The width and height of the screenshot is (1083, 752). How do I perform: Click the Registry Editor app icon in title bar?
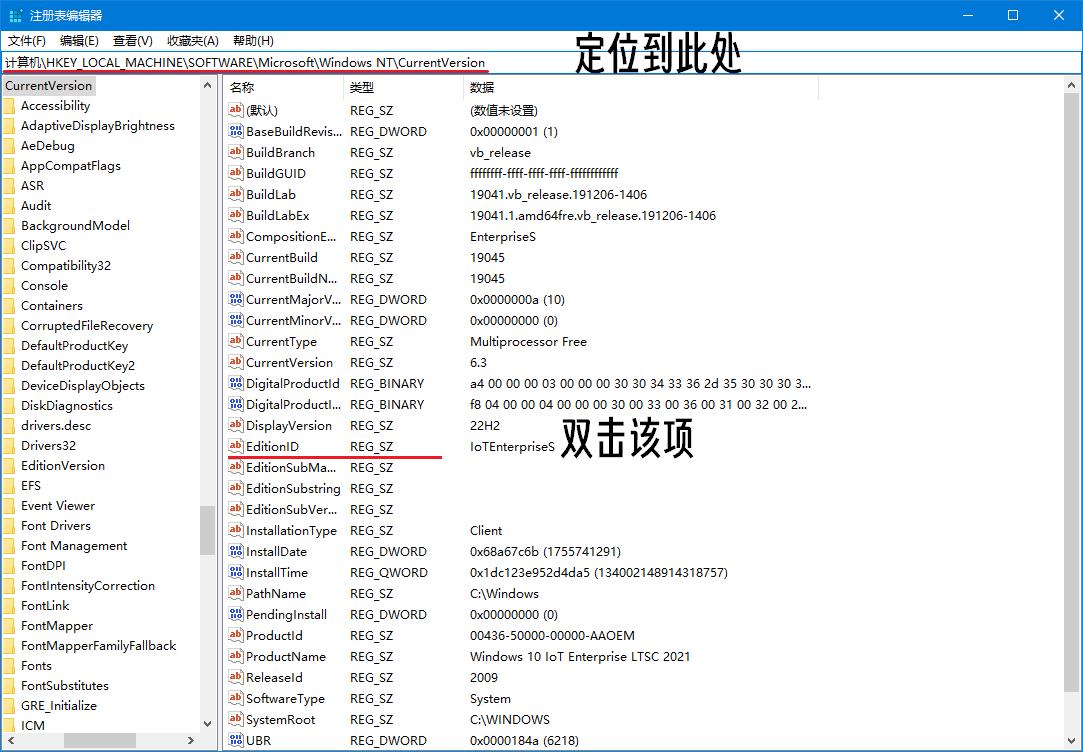17,15
